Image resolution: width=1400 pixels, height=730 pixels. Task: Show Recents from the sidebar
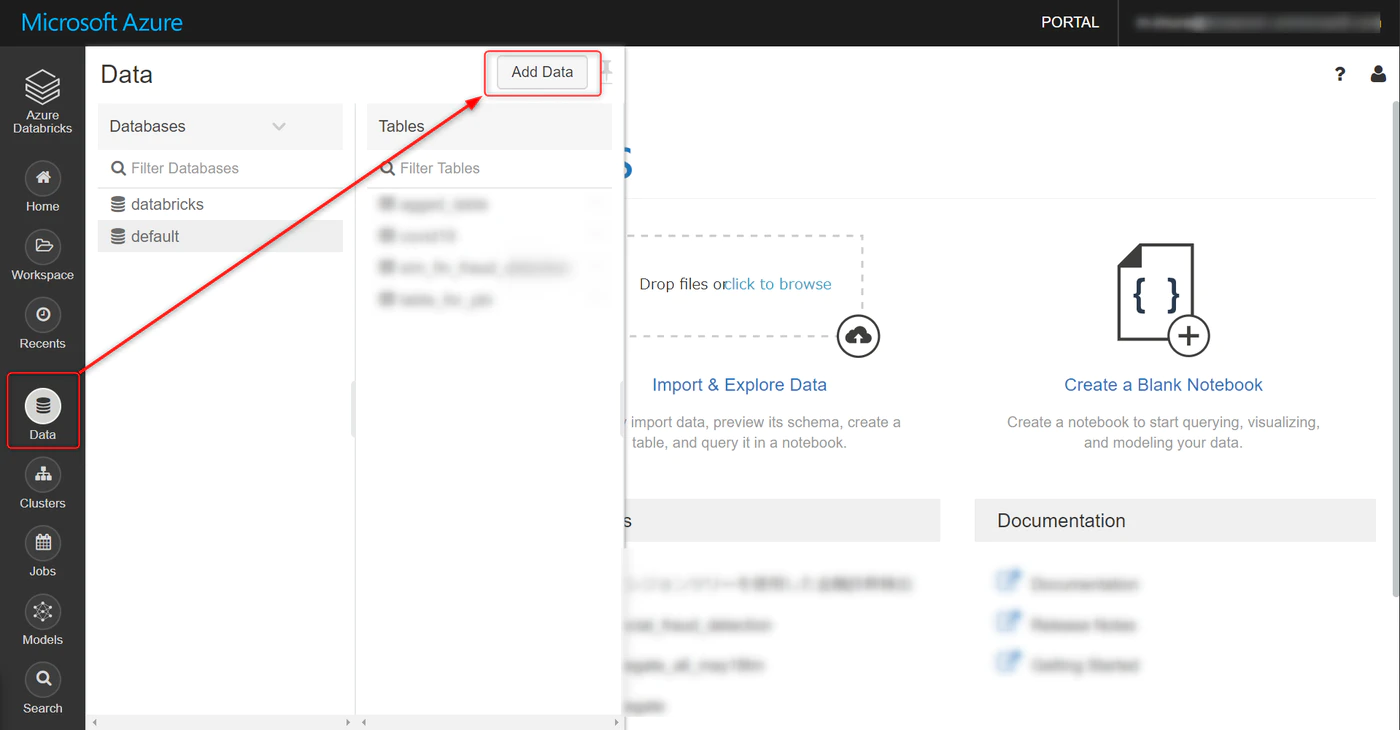(42, 315)
